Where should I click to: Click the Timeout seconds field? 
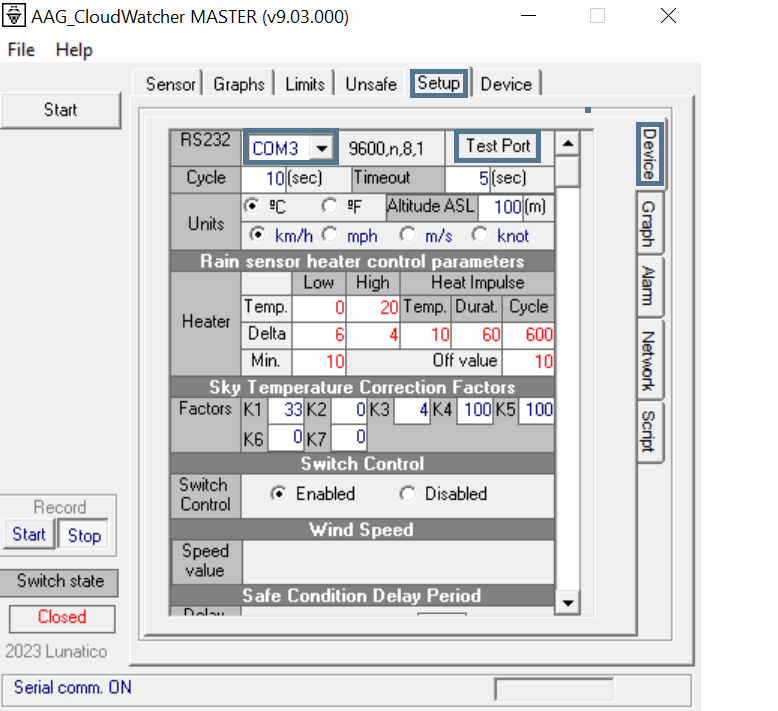[x=468, y=178]
